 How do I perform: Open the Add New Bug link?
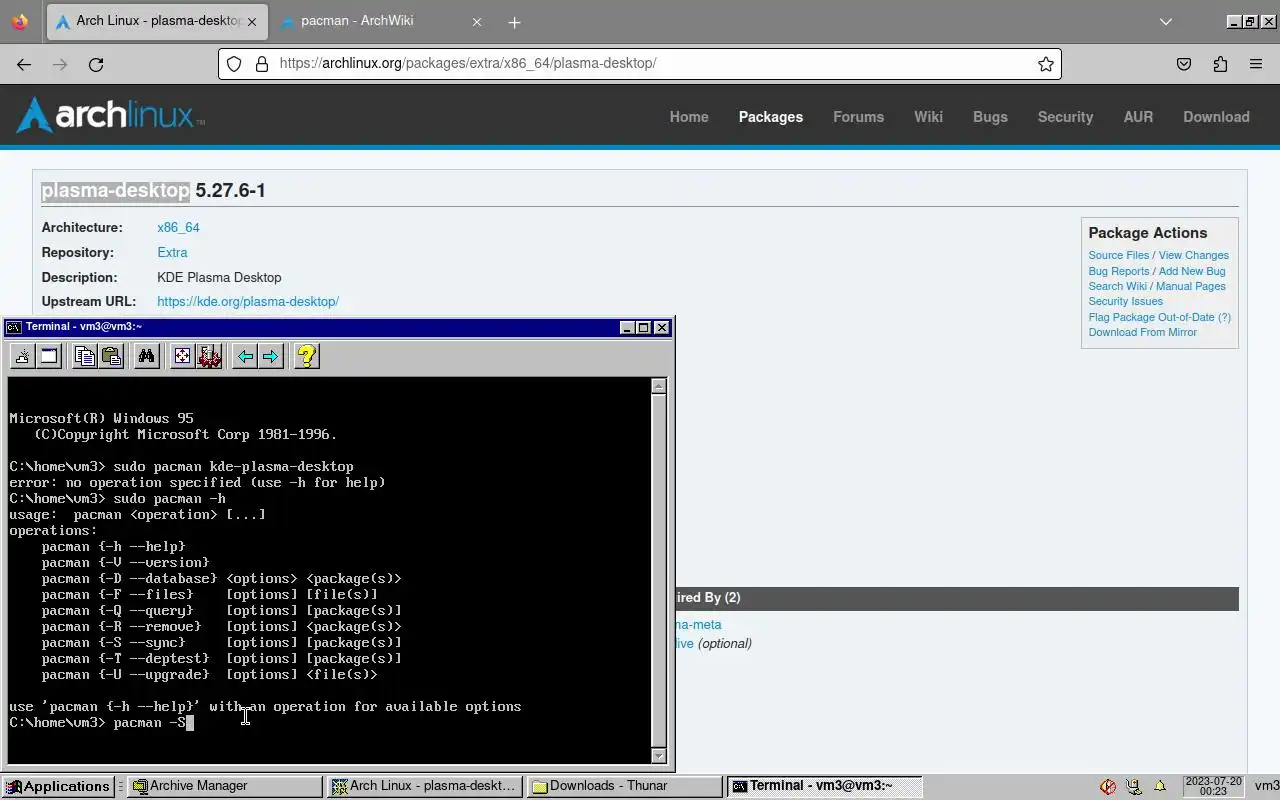[x=1191, y=271]
